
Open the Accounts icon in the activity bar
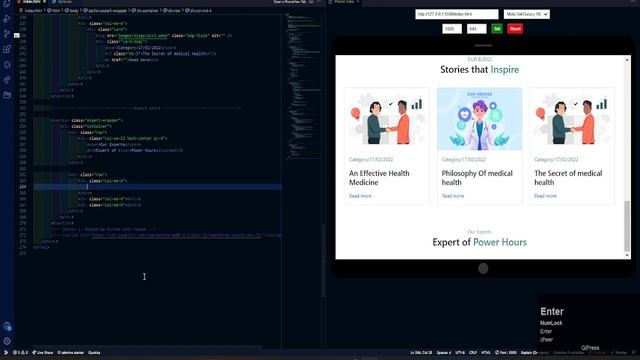coord(7,326)
